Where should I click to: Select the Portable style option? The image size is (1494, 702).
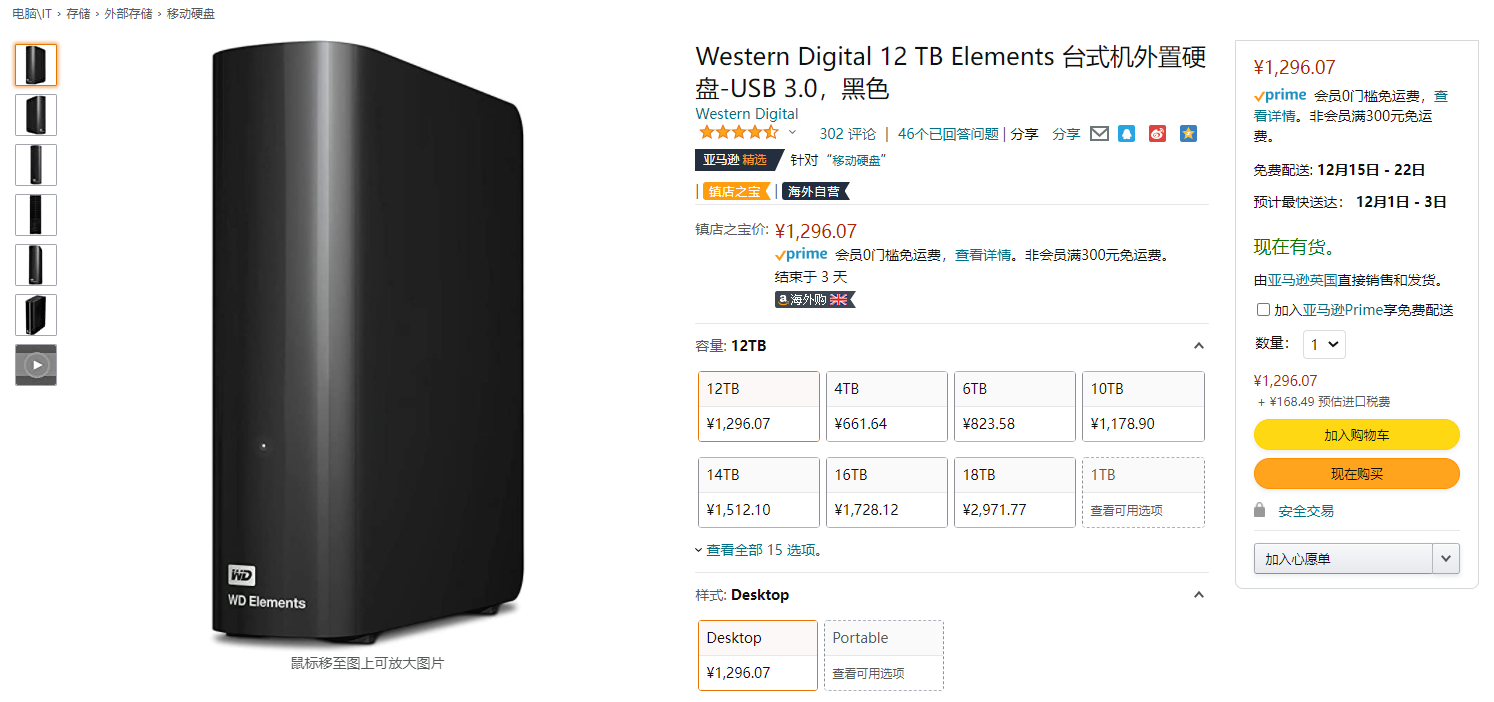pyautogui.click(x=883, y=655)
